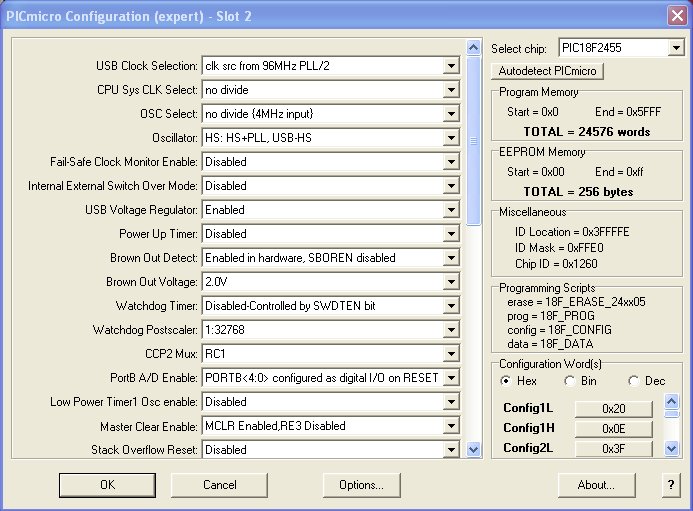Open Low Power Timer1 Osc enable dropdown

pos(451,401)
